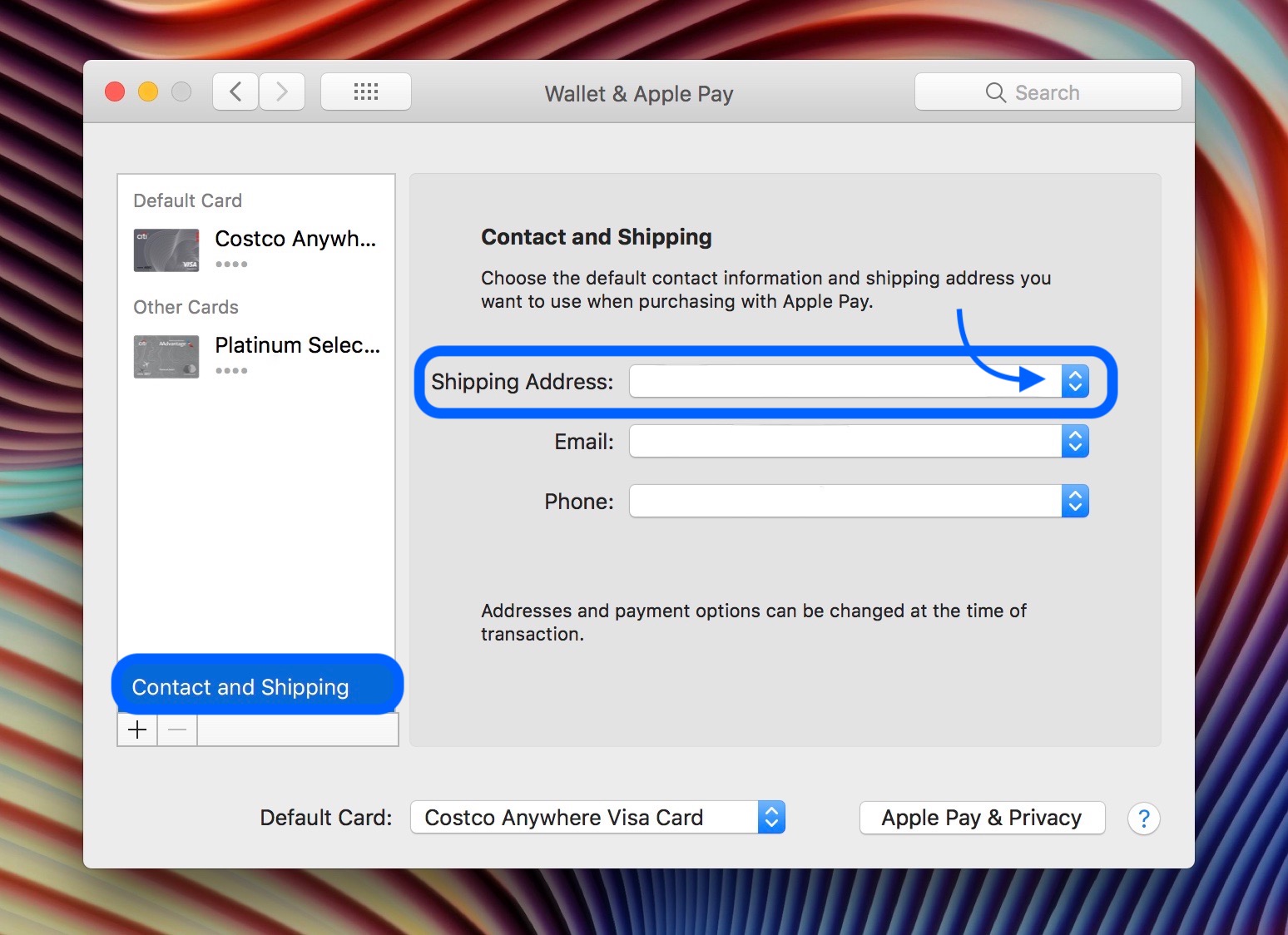Select Contact and Shipping in the sidebar
Image resolution: width=1288 pixels, height=935 pixels.
(x=240, y=686)
